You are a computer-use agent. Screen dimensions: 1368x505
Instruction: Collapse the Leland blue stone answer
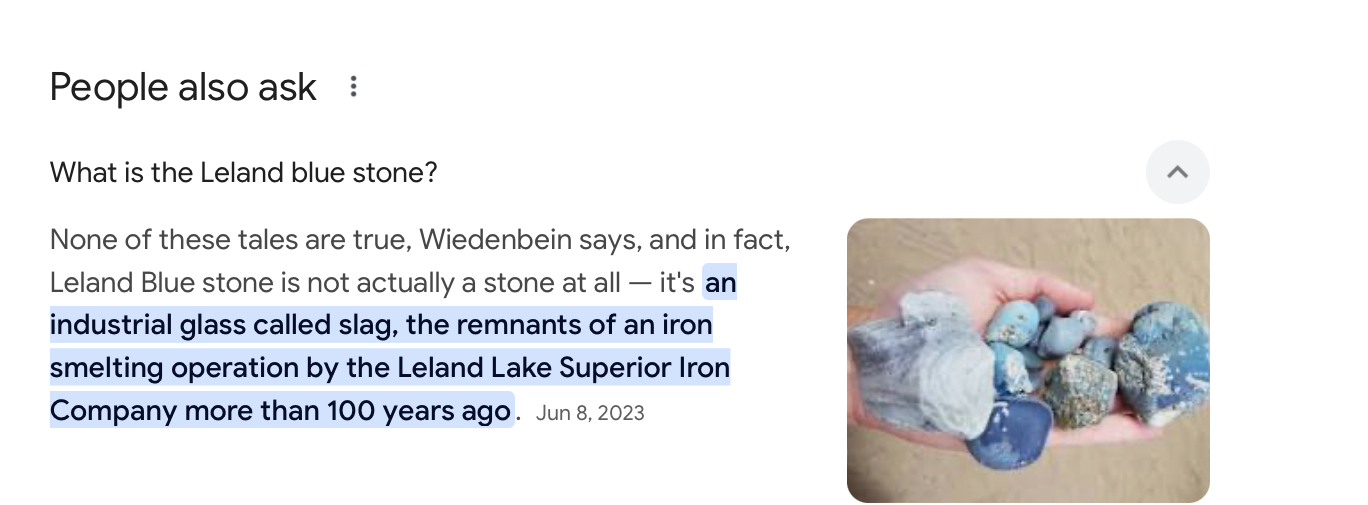tap(1177, 172)
